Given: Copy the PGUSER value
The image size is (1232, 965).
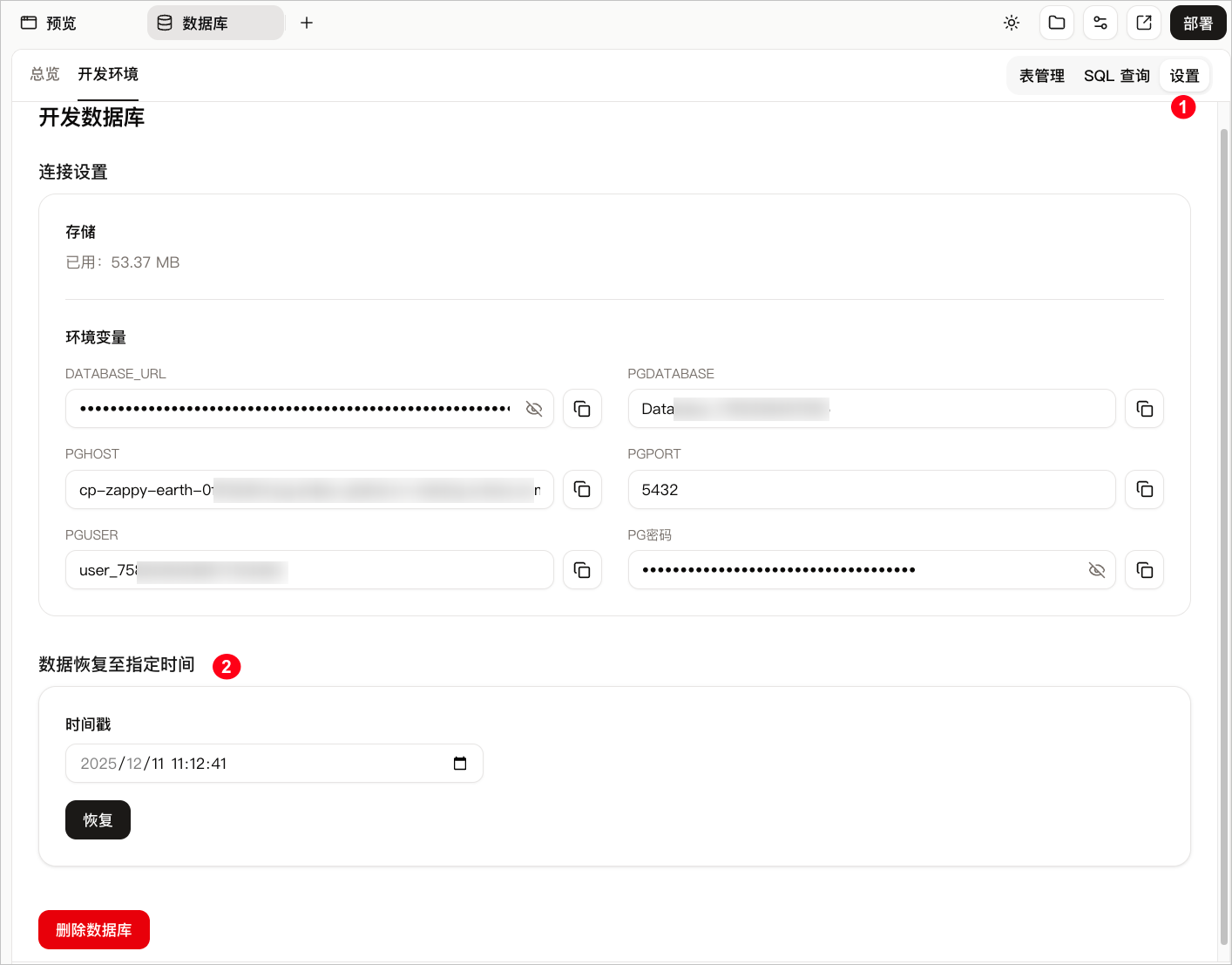Looking at the screenshot, I should click(x=582, y=570).
